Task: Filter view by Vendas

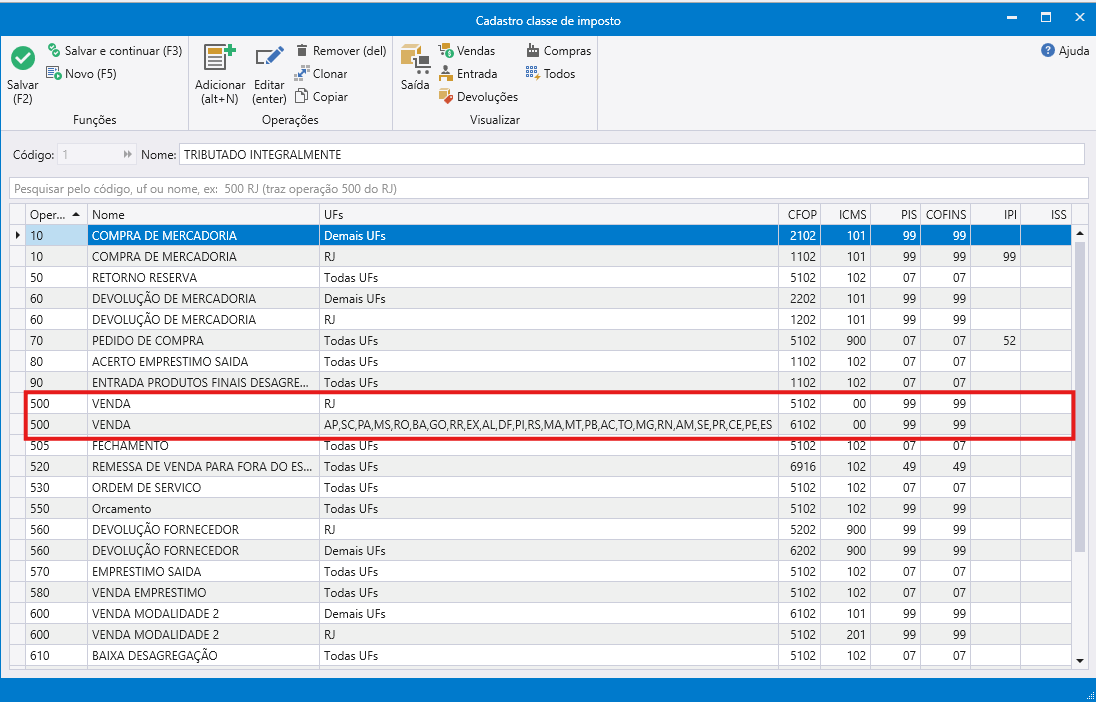Action: click(467, 50)
